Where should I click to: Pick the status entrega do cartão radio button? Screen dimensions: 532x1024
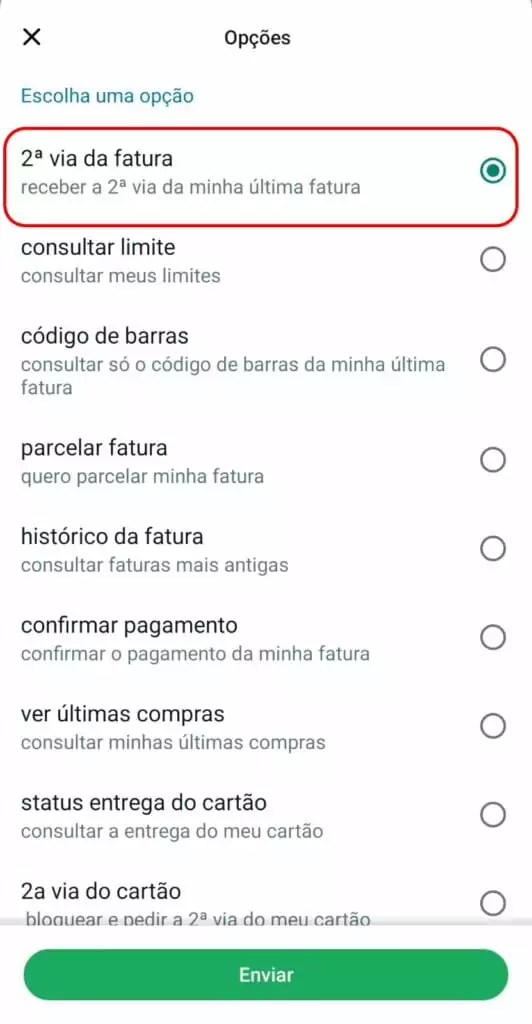coord(492,815)
